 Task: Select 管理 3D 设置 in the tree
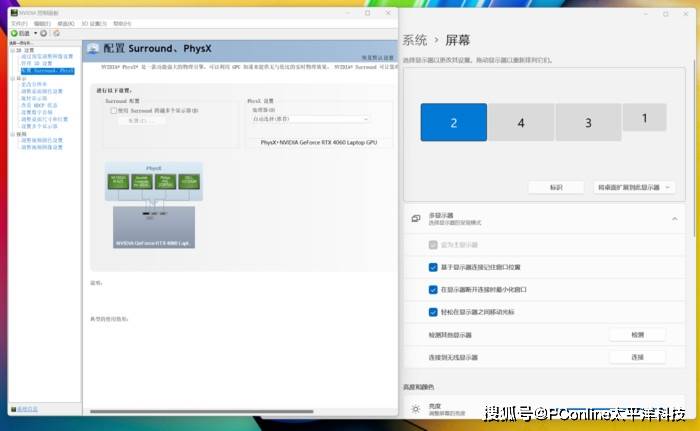(x=37, y=63)
